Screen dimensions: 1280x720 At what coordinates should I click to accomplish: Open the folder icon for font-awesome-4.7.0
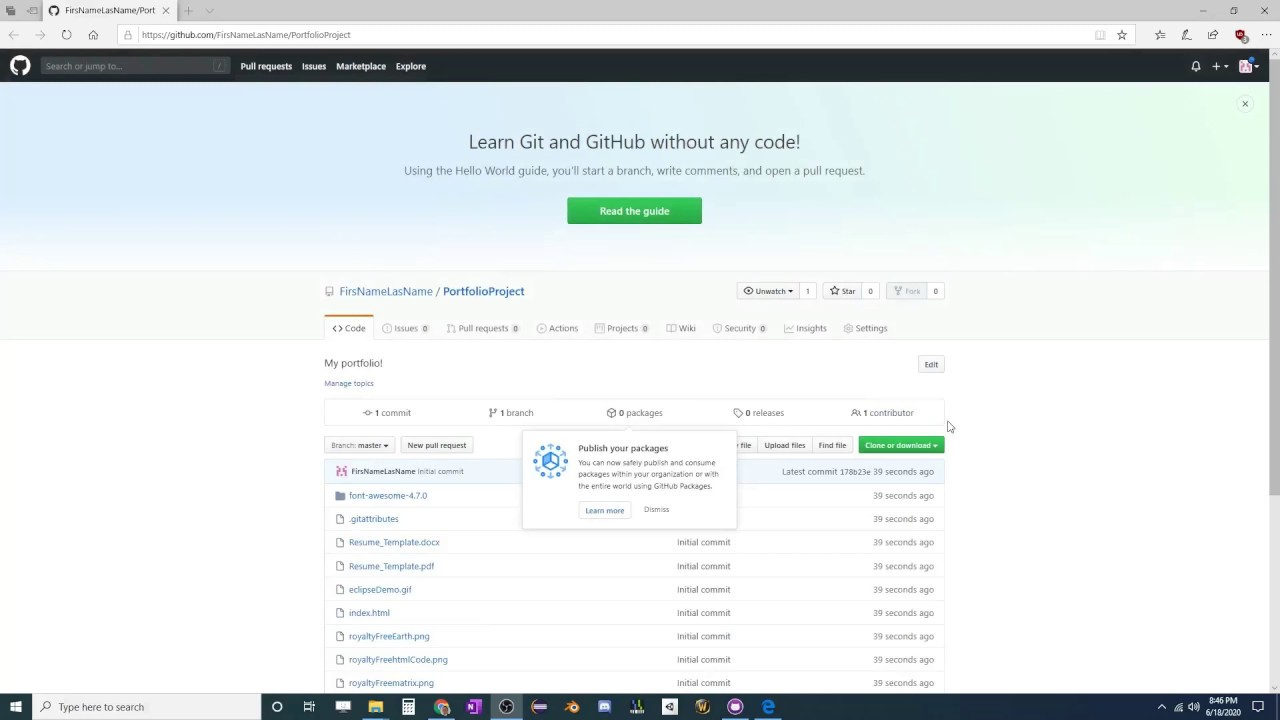coord(340,496)
